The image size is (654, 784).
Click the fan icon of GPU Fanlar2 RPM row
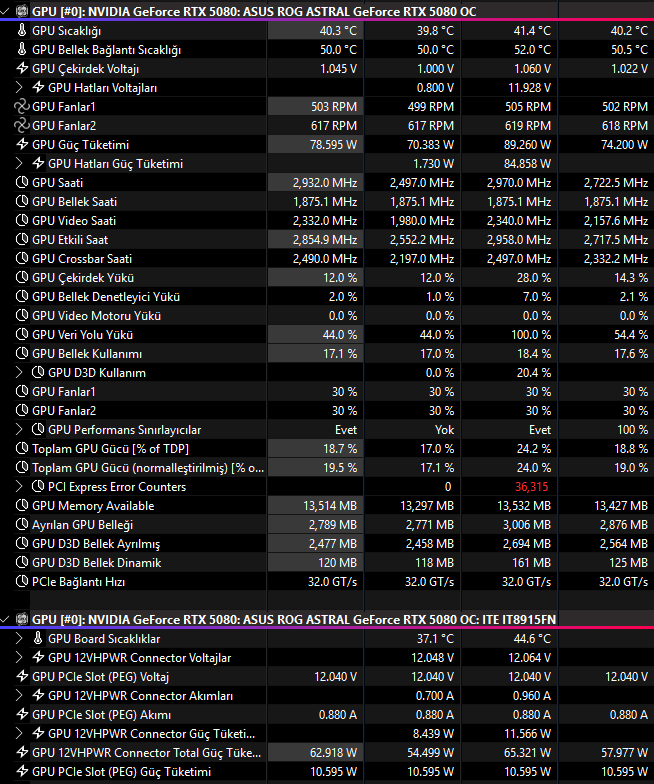click(x=22, y=126)
